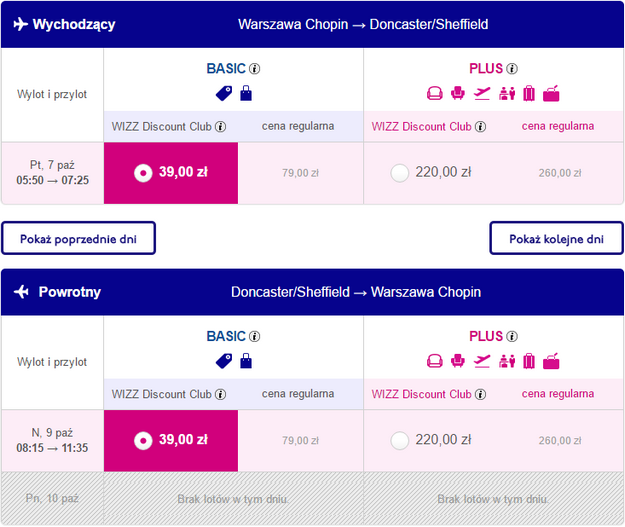Viewport: 625px width, 527px height.
Task: Click the suitcase icon under outbound PLUS
Action: click(x=529, y=94)
